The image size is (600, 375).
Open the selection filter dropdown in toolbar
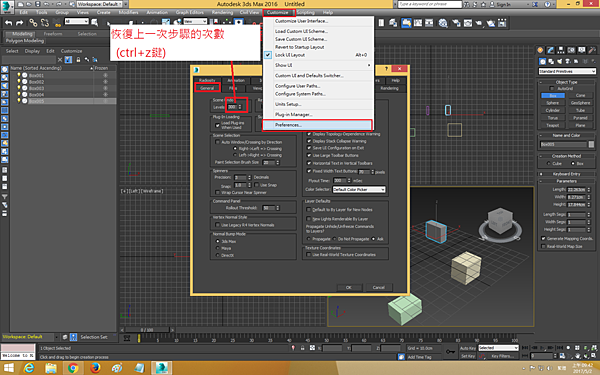point(77,22)
